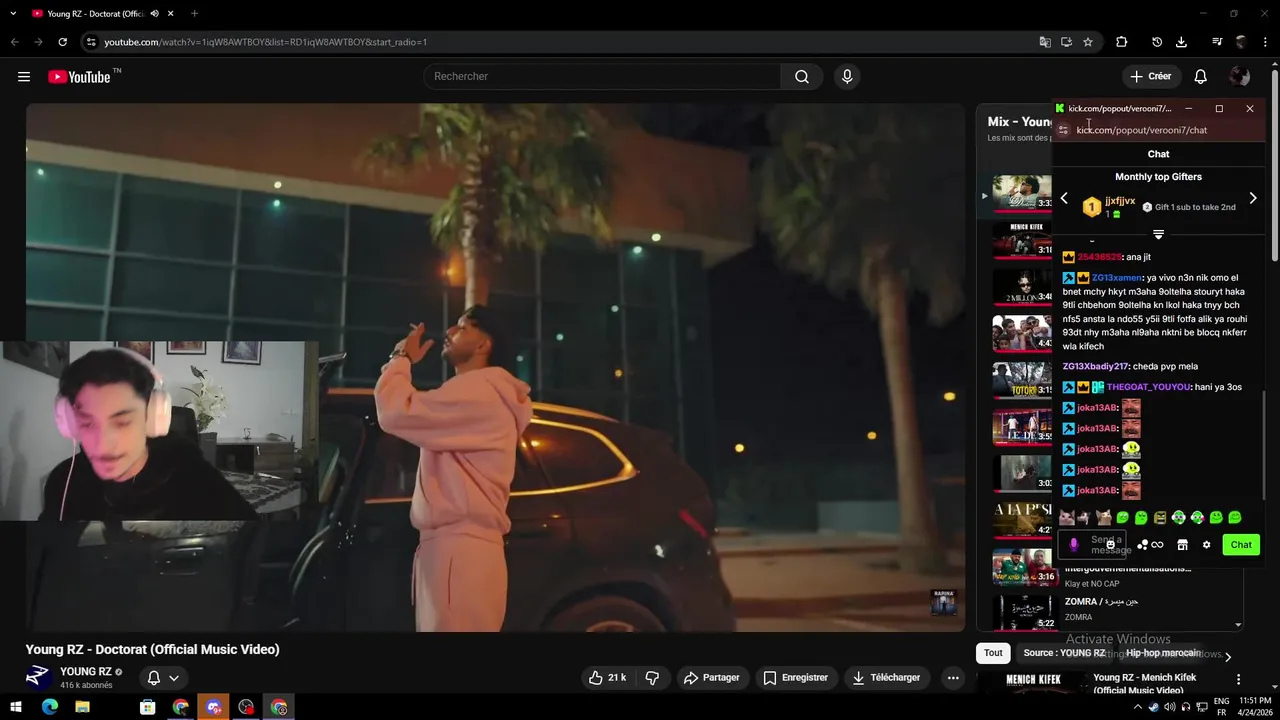
Task: Open the Kick shop storefront icon
Action: pos(1182,545)
